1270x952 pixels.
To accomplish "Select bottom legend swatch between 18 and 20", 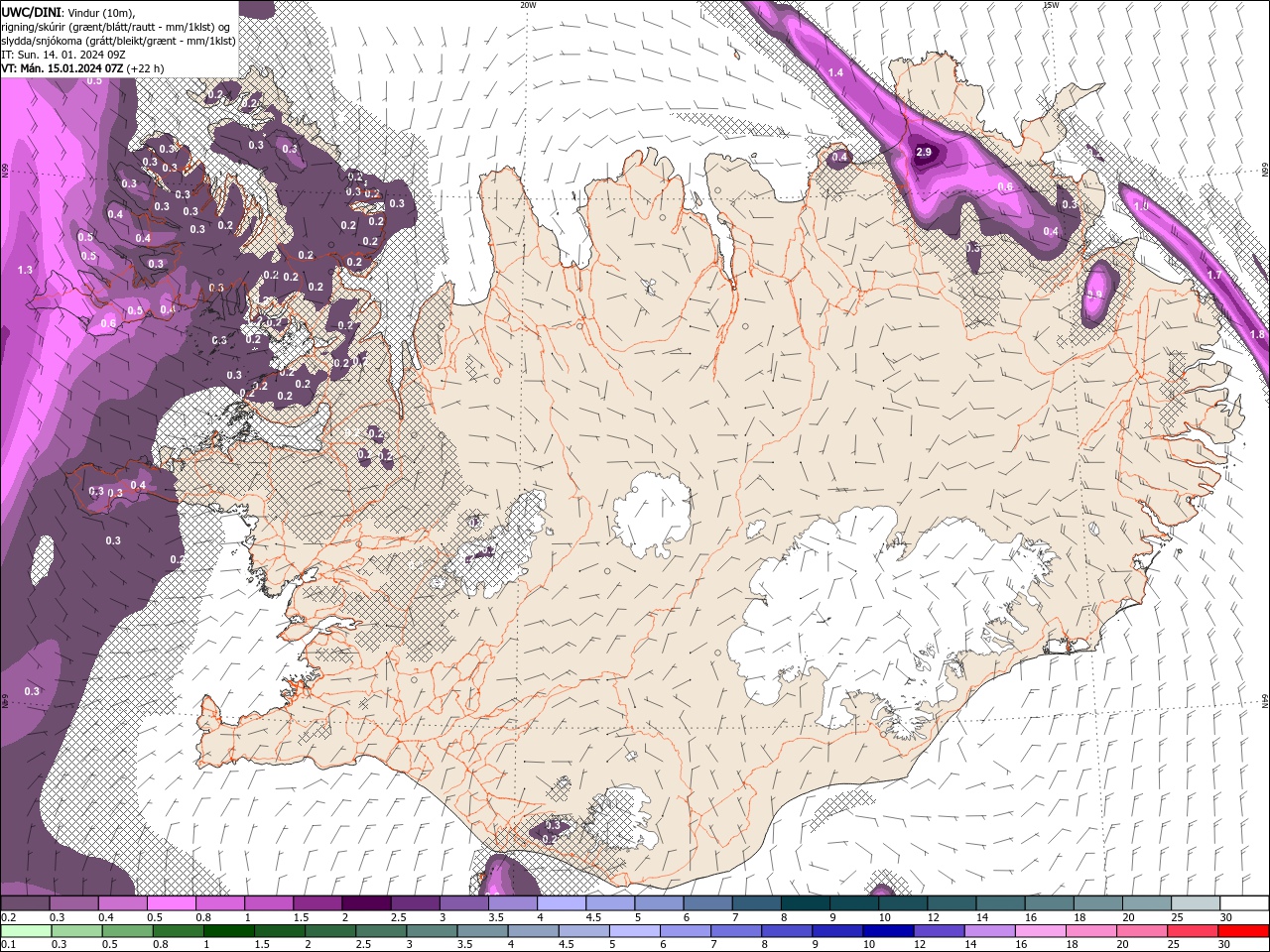I will 1090,931.
